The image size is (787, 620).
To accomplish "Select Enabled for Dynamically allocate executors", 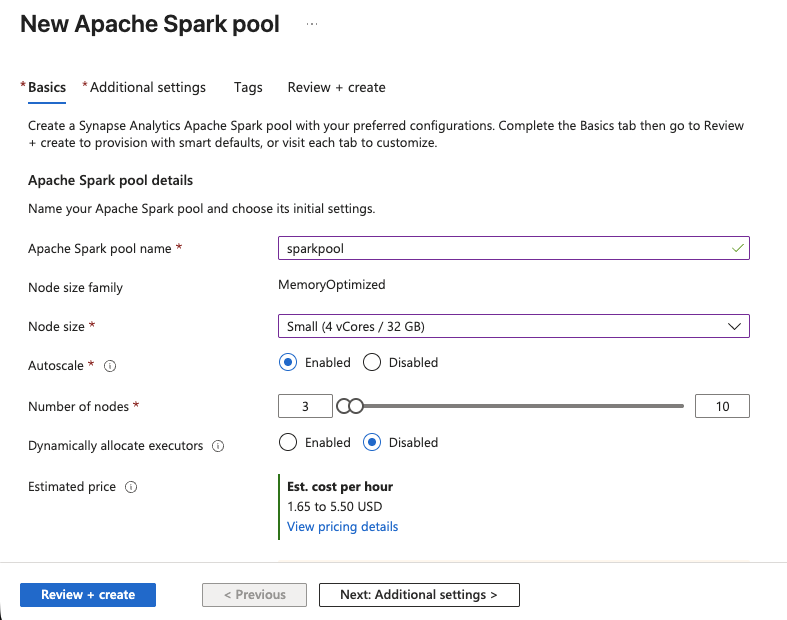I will click(x=288, y=442).
